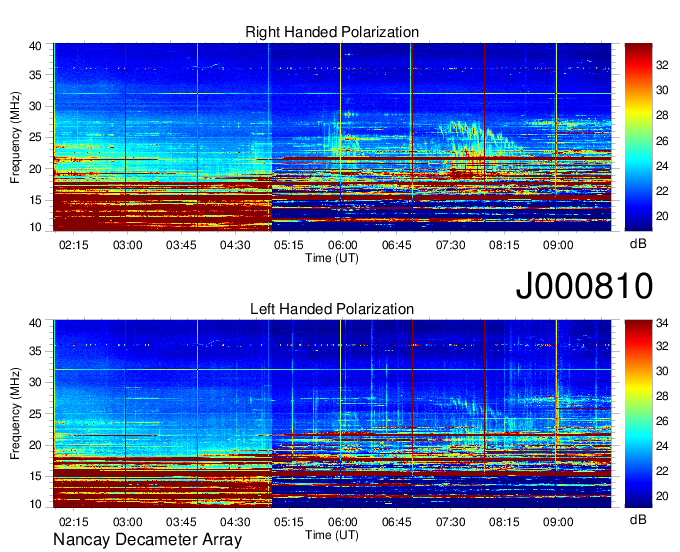Screen dimensions: 680x552
Task: Click 26 dB label on Left Handed color bar
Action: (662, 421)
